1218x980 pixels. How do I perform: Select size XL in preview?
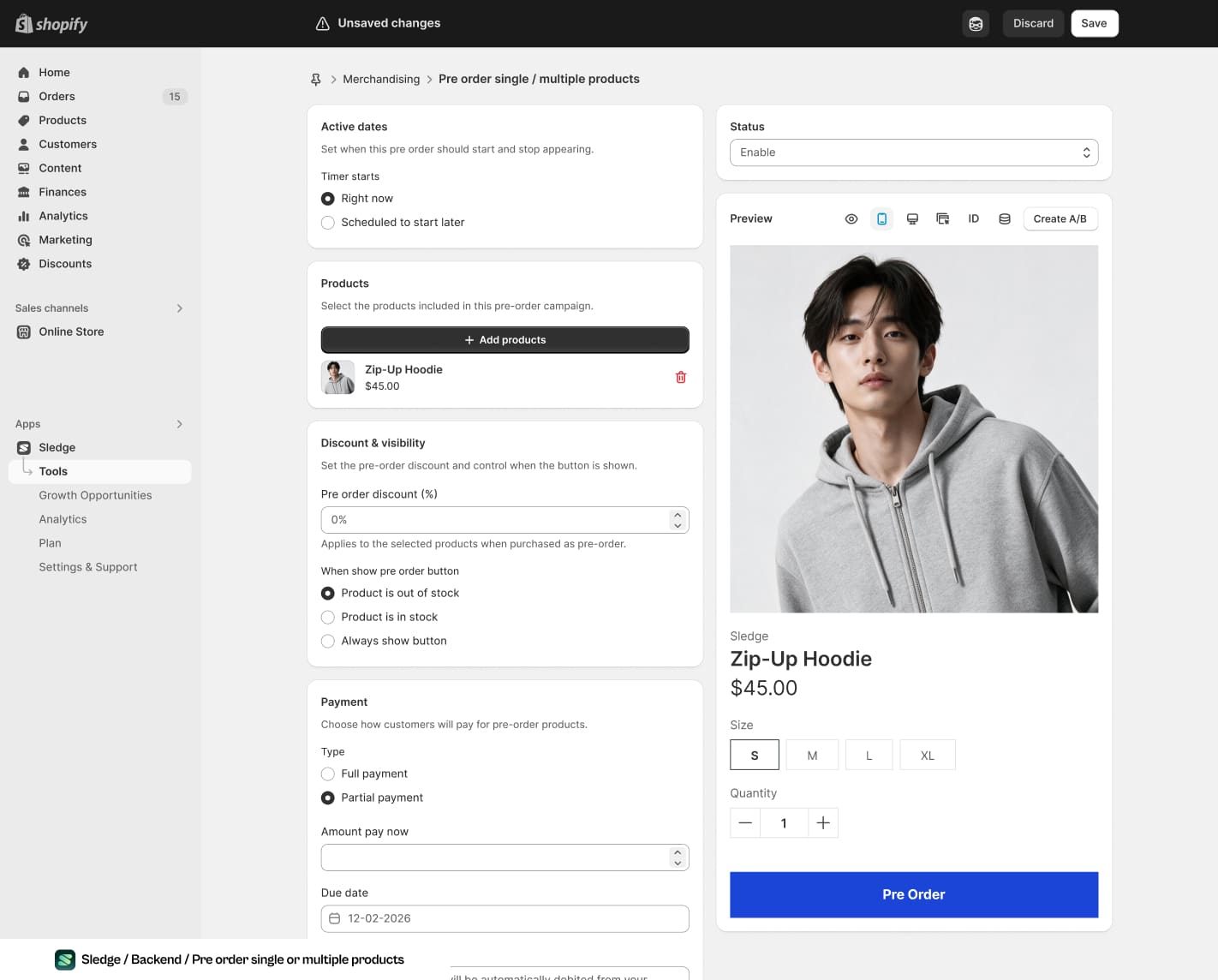click(x=928, y=756)
